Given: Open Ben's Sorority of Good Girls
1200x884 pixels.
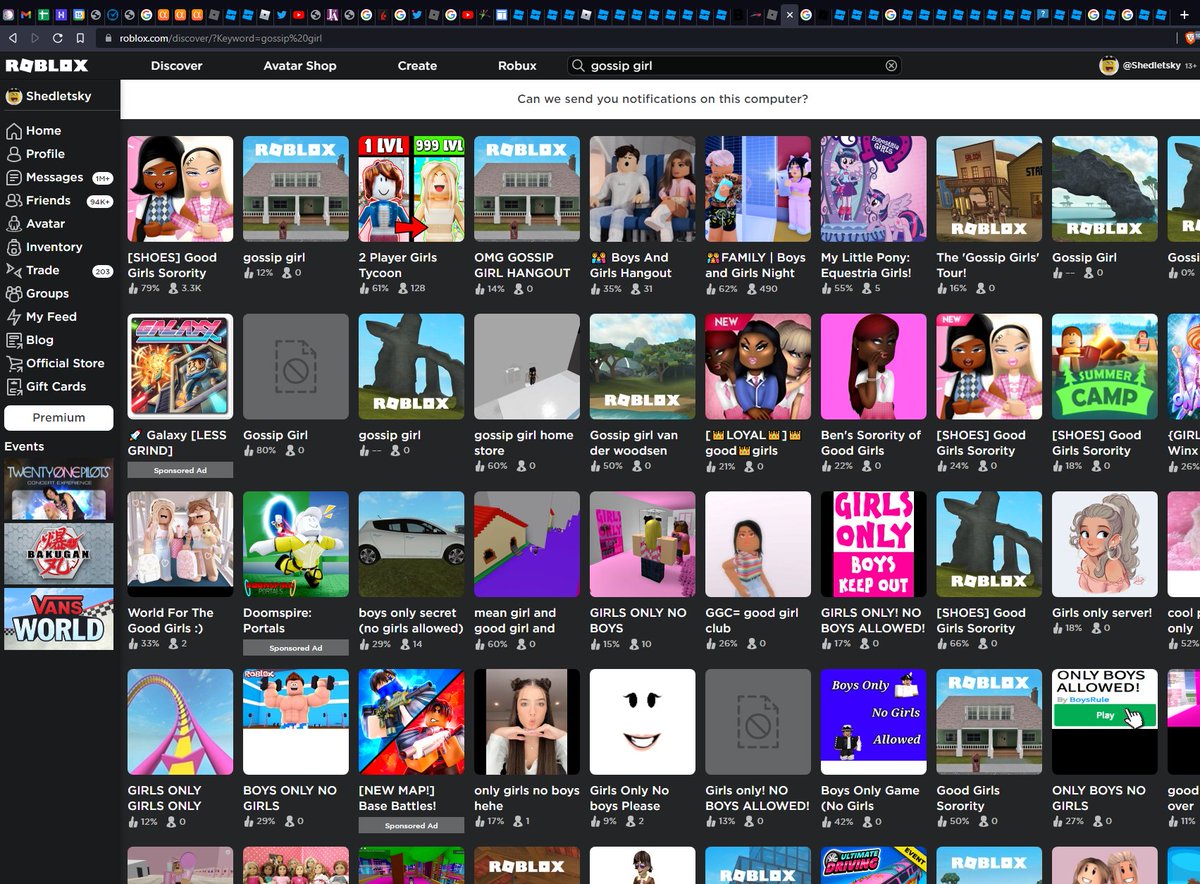Looking at the screenshot, I should [873, 367].
